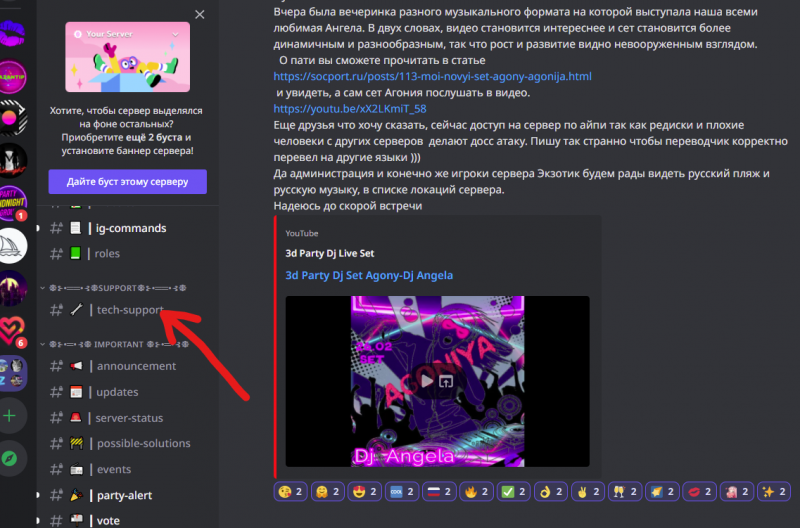Viewport: 800px width, 528px height.
Task: Toggle the victory hand reaction
Action: [589, 492]
